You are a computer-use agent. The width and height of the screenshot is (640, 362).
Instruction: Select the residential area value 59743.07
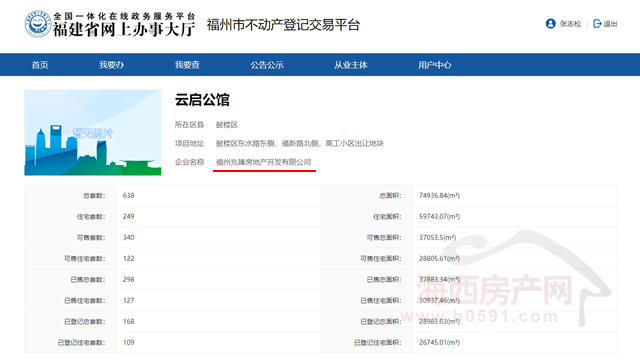coord(439,216)
